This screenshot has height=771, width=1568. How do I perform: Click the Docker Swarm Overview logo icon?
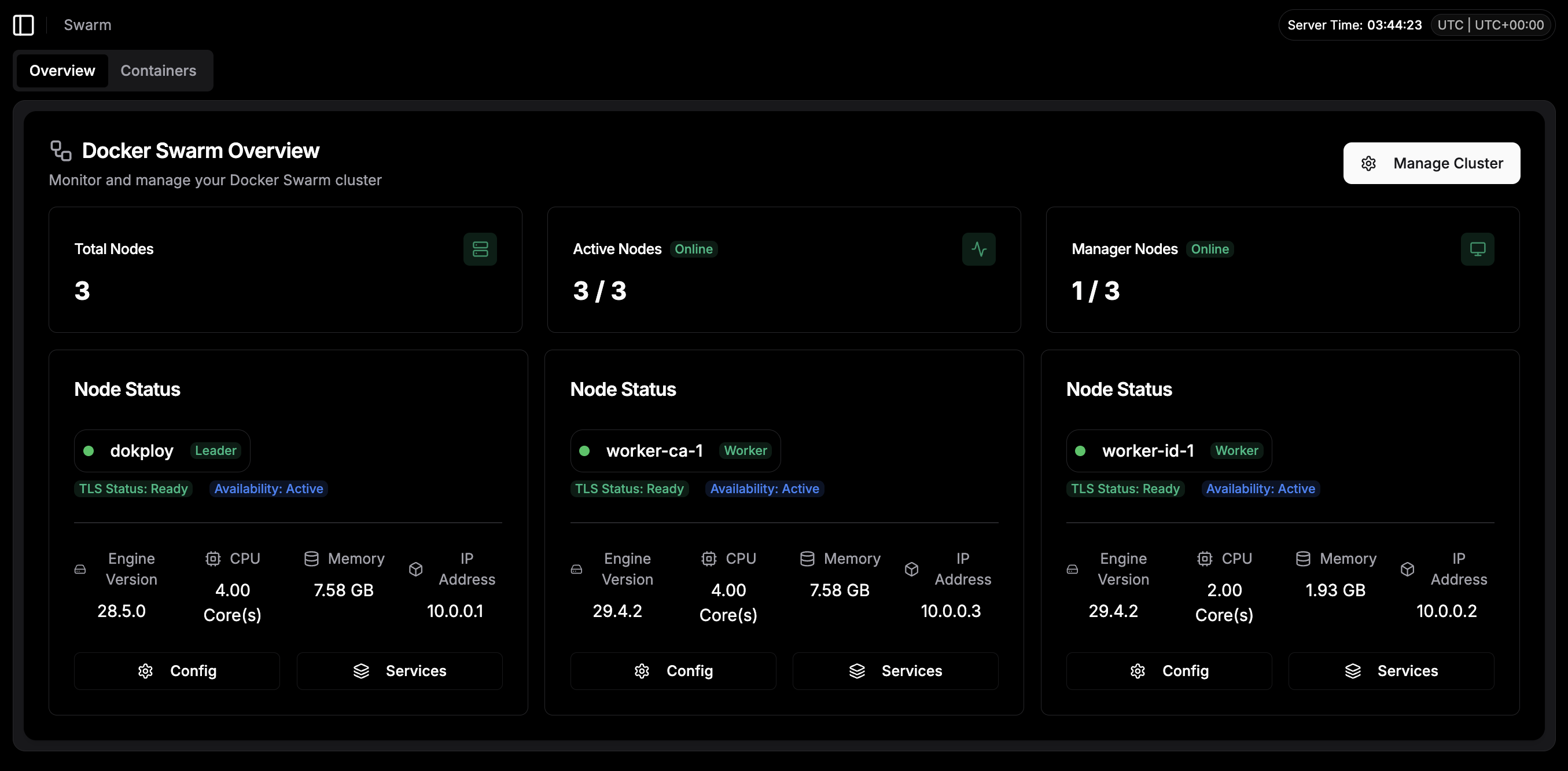(61, 150)
